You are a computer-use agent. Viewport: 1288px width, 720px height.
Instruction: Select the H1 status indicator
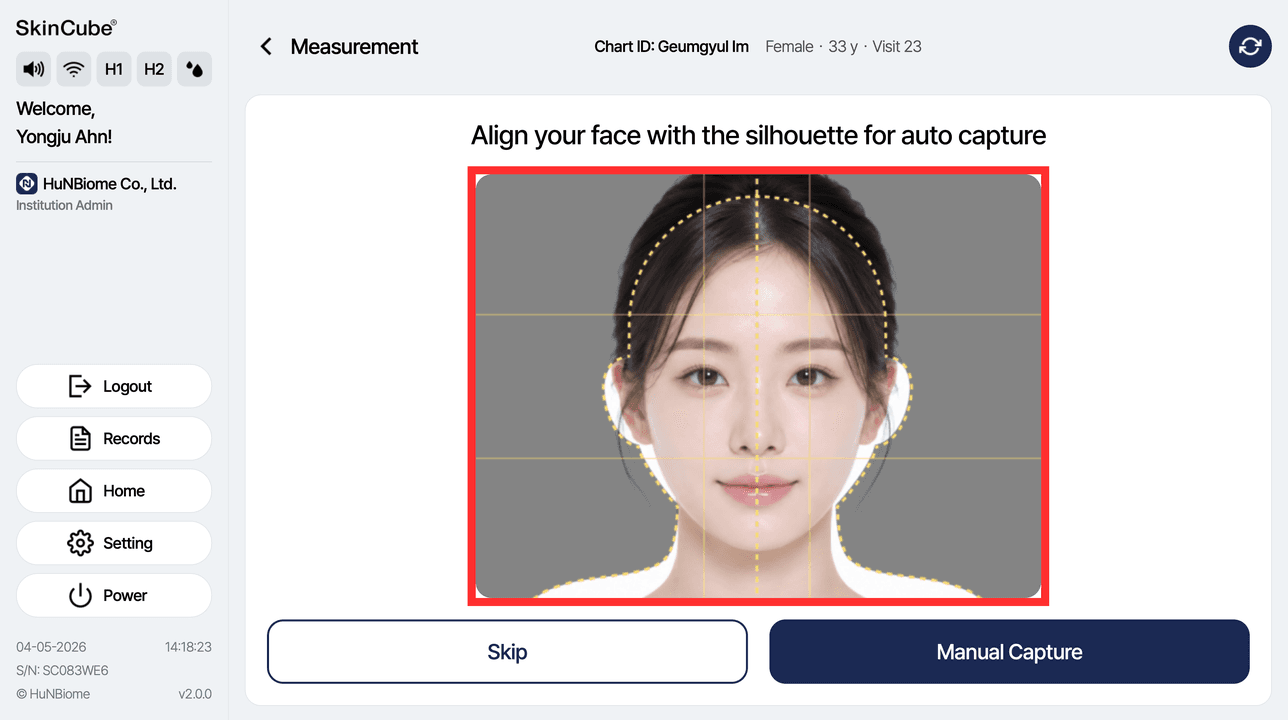pyautogui.click(x=114, y=69)
